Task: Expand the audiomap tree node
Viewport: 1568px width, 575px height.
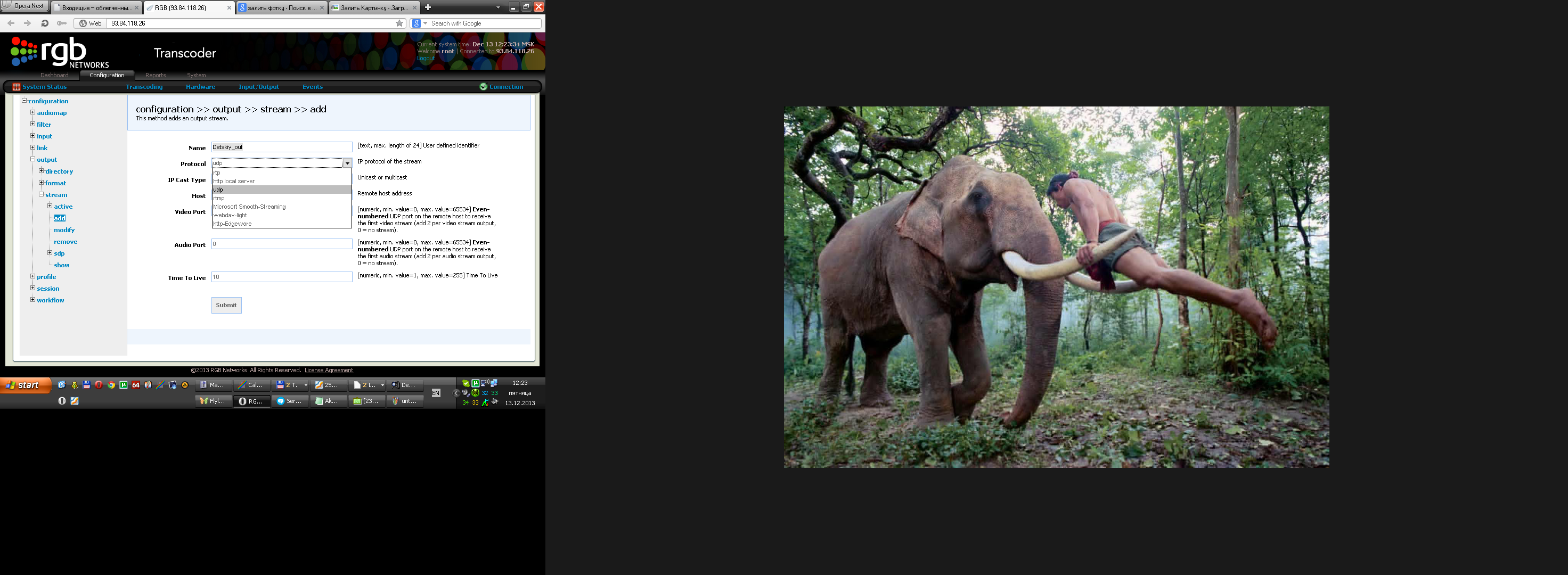Action: click(33, 112)
